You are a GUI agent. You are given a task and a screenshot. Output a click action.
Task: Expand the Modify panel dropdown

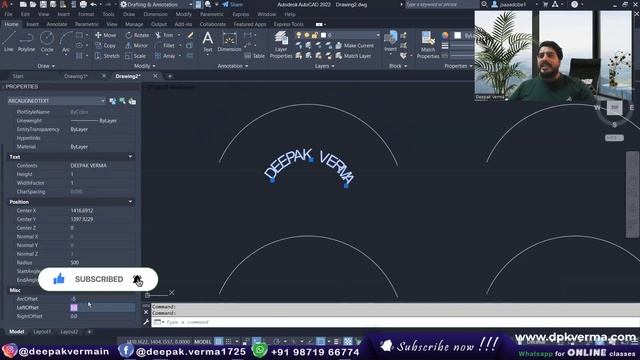tap(144, 66)
